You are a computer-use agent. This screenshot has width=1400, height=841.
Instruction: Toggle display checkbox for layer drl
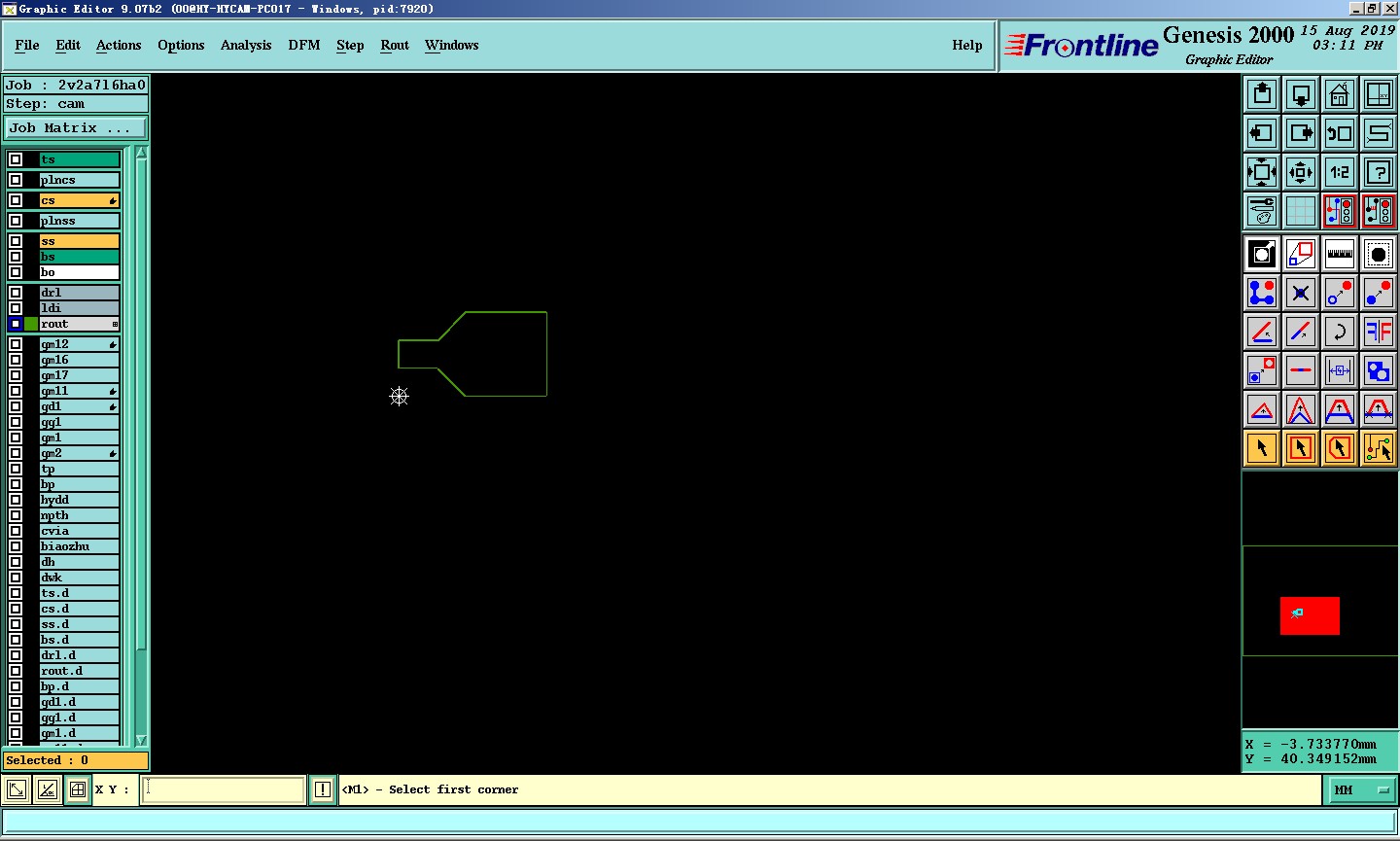click(x=16, y=293)
